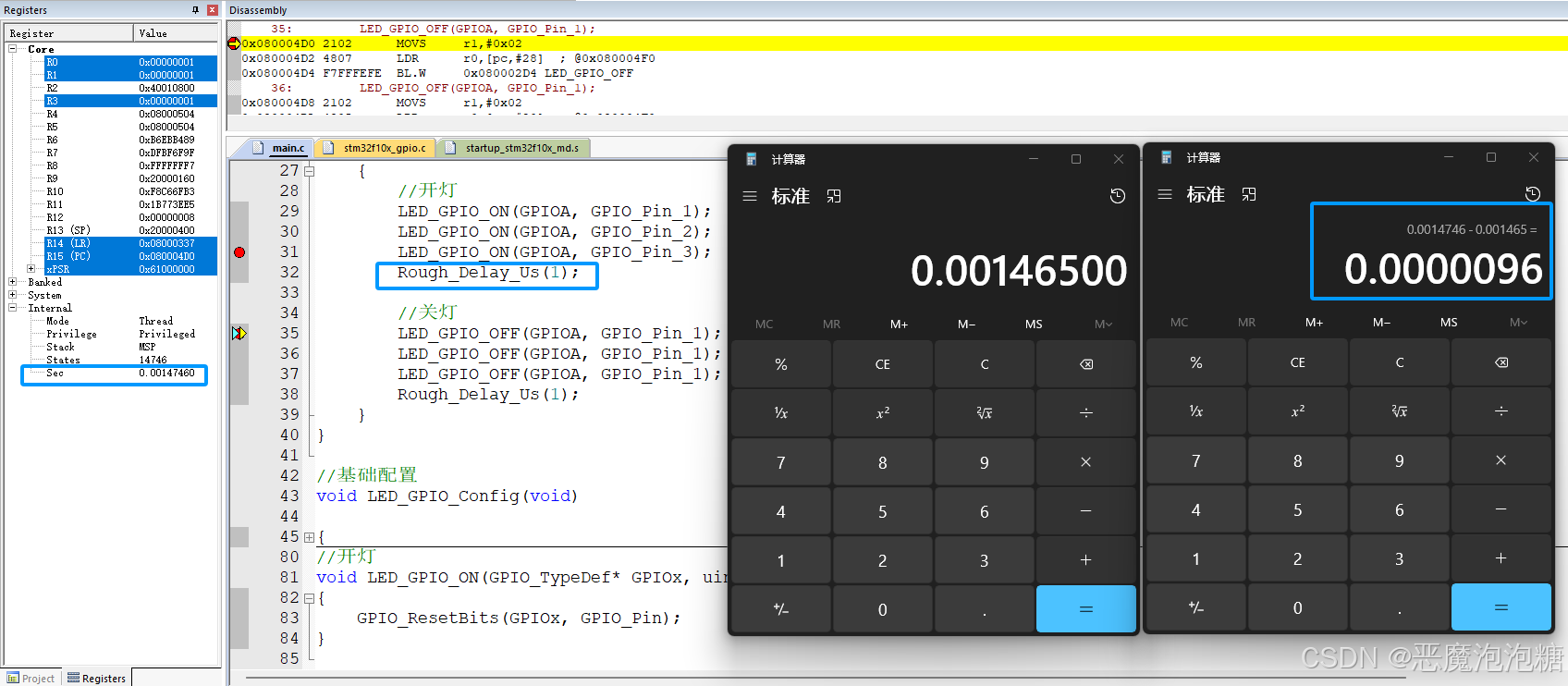Screen dimensions: 1568x686
Task: Click M+ in calculator showing 0.00146500
Action: 900,325
